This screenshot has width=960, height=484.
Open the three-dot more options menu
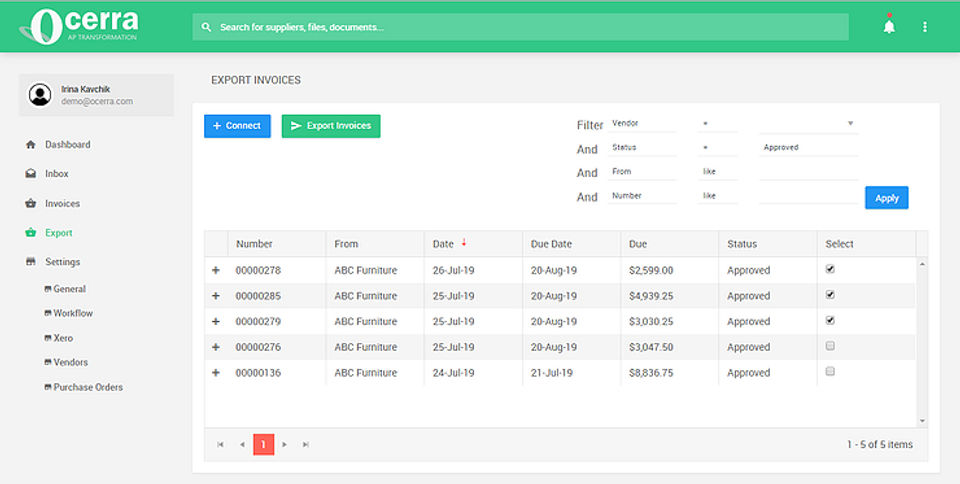point(924,27)
